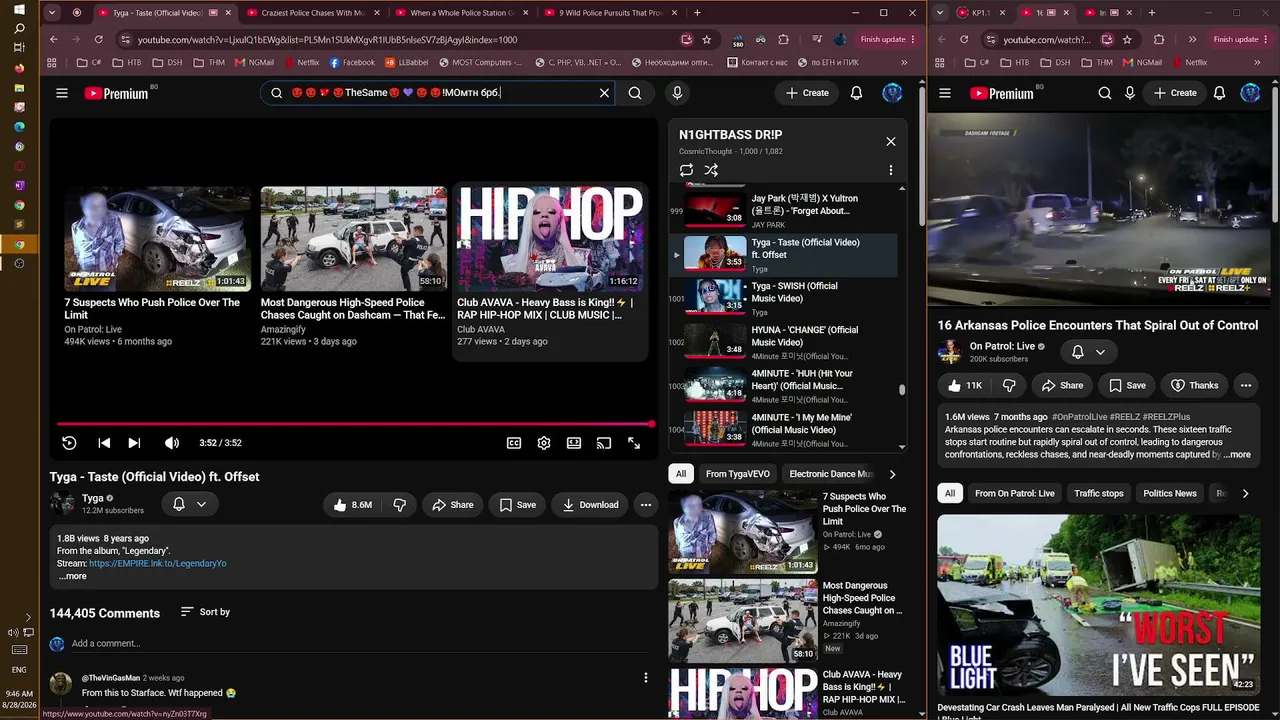Expand right window description with ...more

tap(1236, 454)
